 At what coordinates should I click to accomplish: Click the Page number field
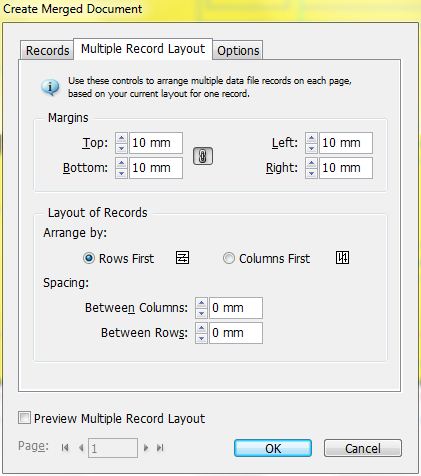(113, 448)
